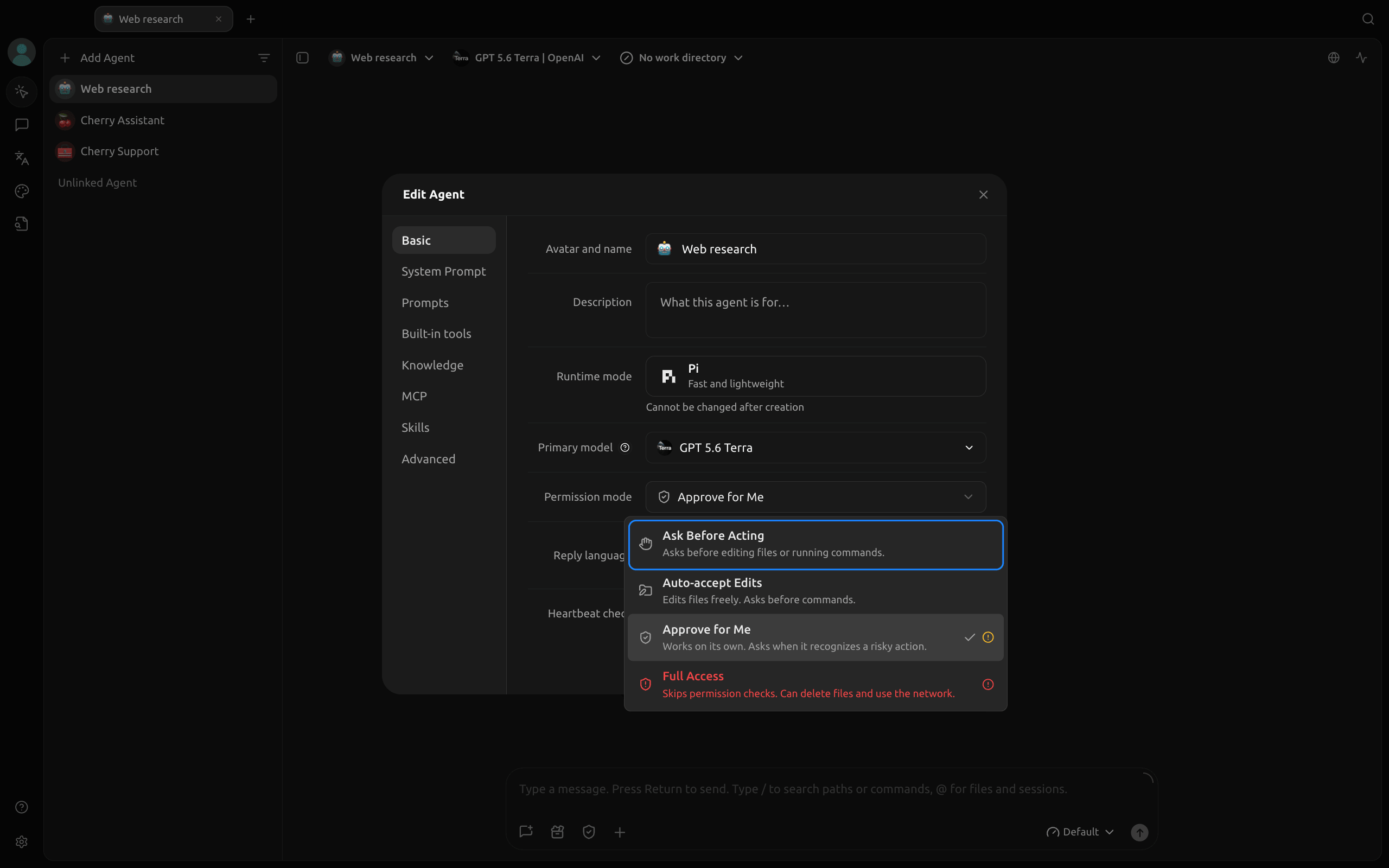1389x868 pixels.
Task: Choose Auto-accept Edits permission mode
Action: [815, 591]
